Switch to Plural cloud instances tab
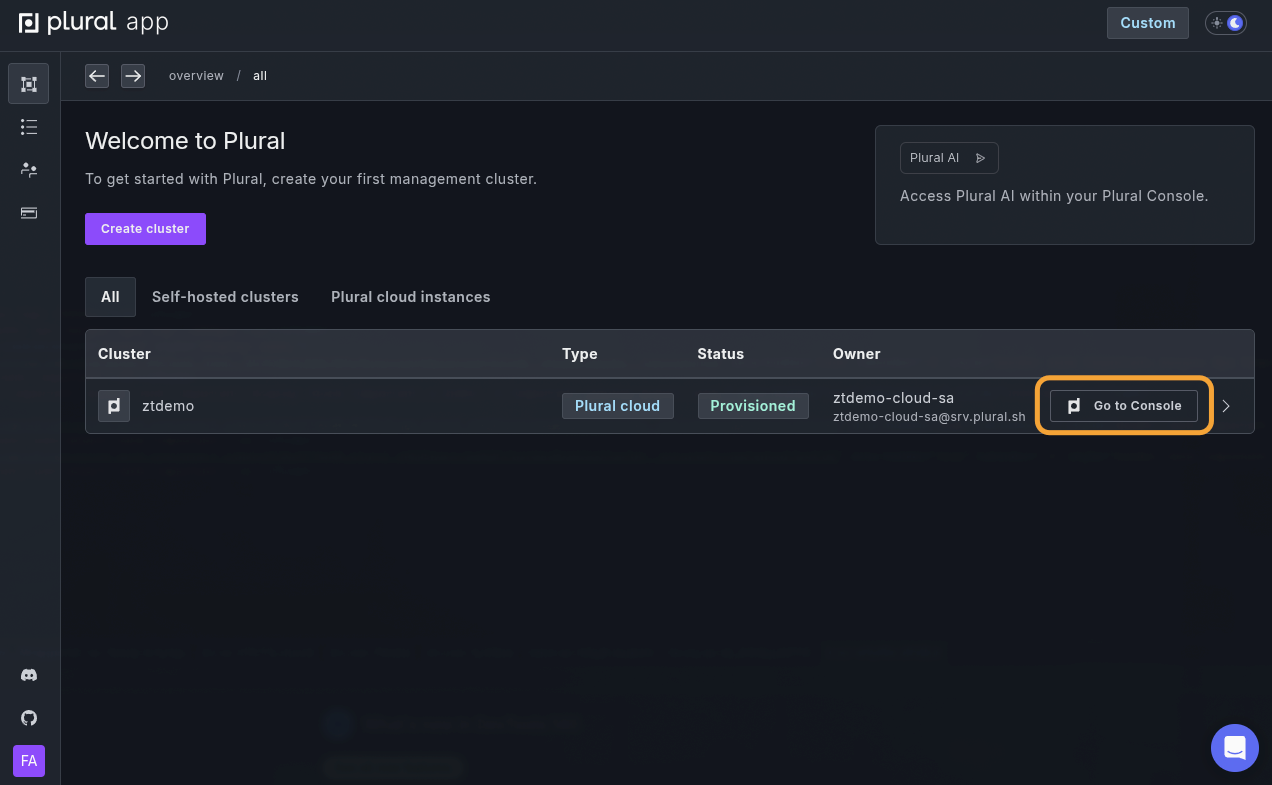Image resolution: width=1272 pixels, height=785 pixels. coord(410,297)
